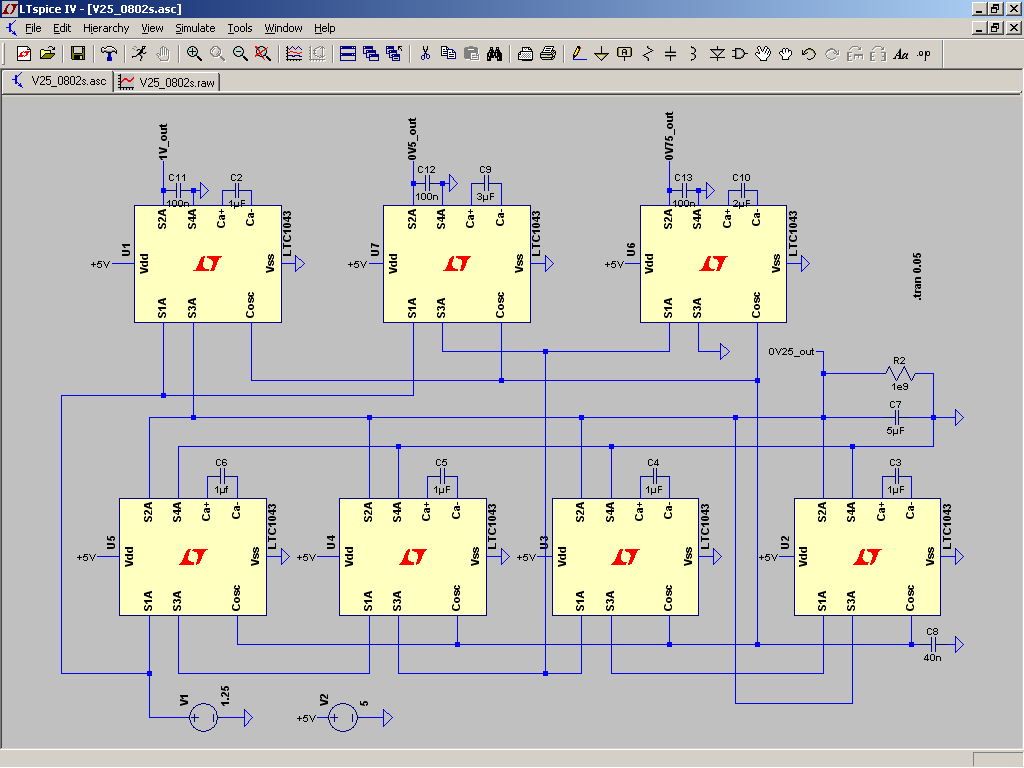Select the R2 resistor symbol

coord(900,374)
